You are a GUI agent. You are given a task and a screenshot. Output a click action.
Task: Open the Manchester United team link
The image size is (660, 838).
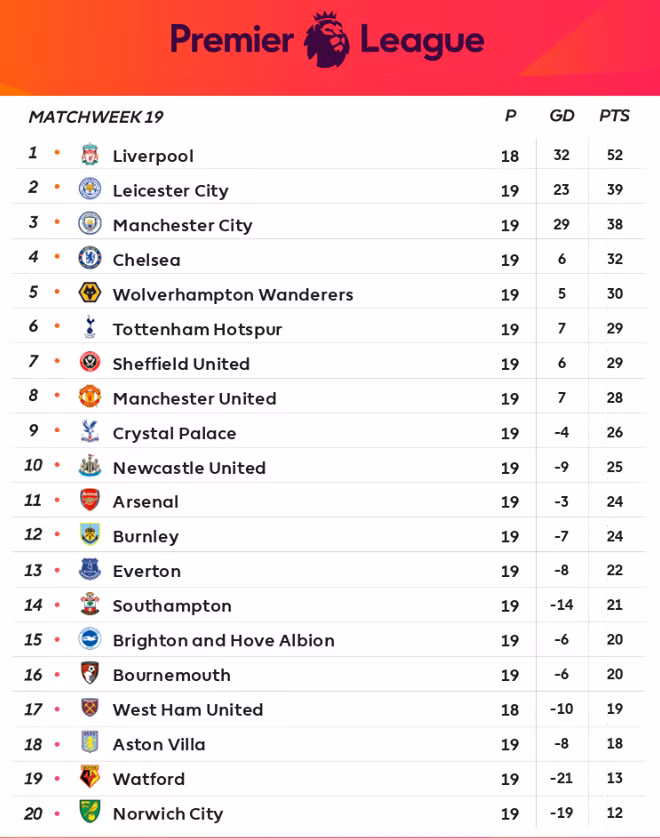click(x=195, y=399)
